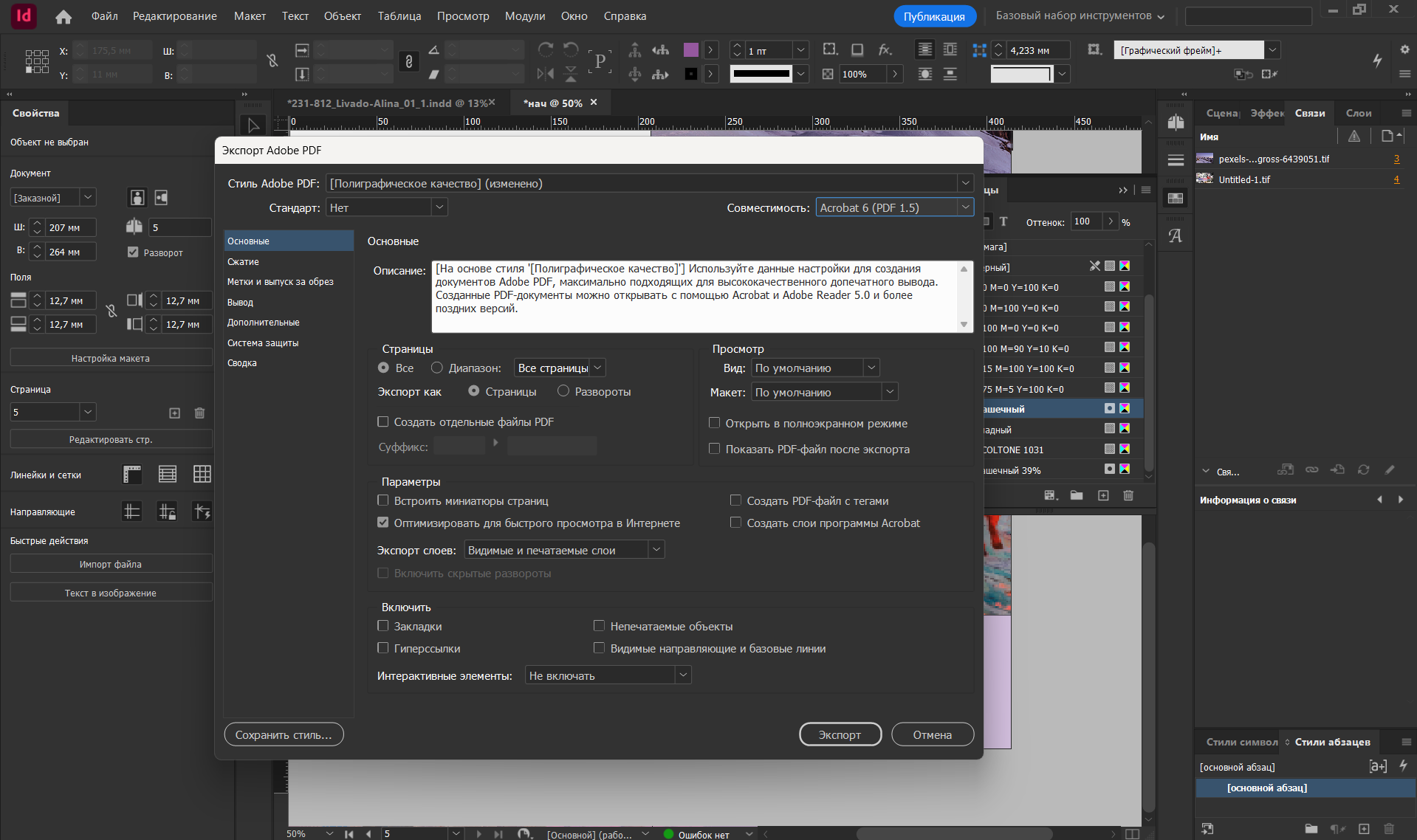Click the Export button
The image size is (1417, 840).
click(x=840, y=734)
